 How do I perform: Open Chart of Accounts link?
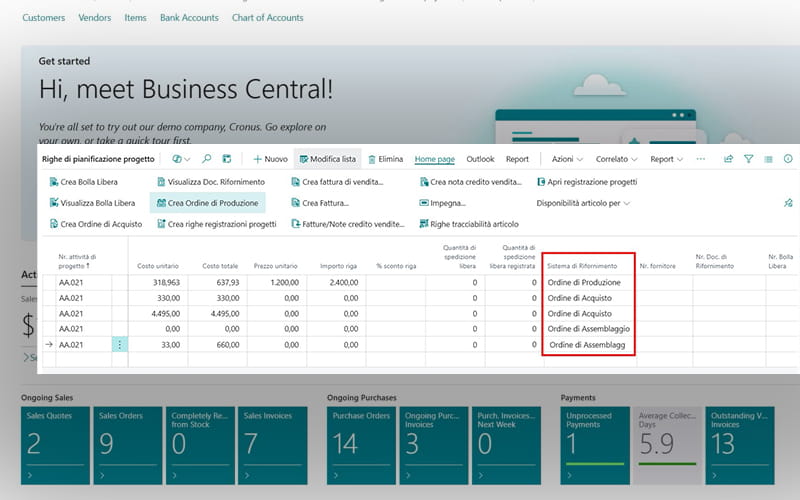point(267,17)
